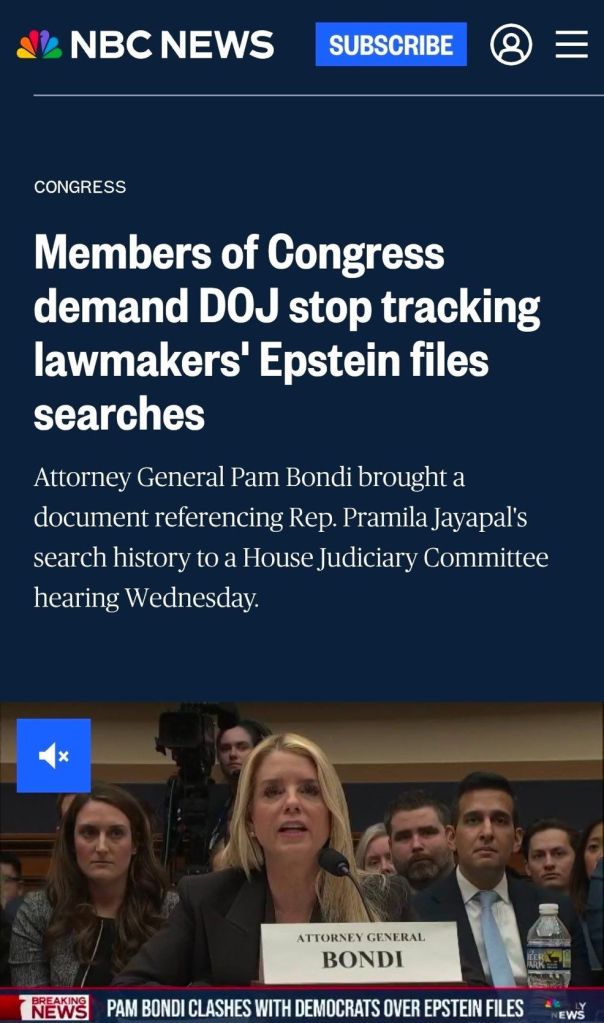Viewport: 604px width, 1023px height.
Task: Click the blue SUBSCRIBE button
Action: [391, 44]
